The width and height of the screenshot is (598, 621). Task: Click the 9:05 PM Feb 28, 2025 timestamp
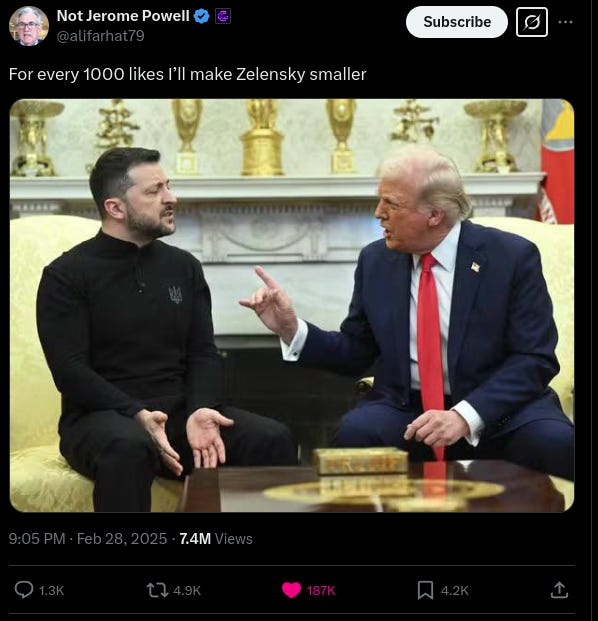click(88, 539)
